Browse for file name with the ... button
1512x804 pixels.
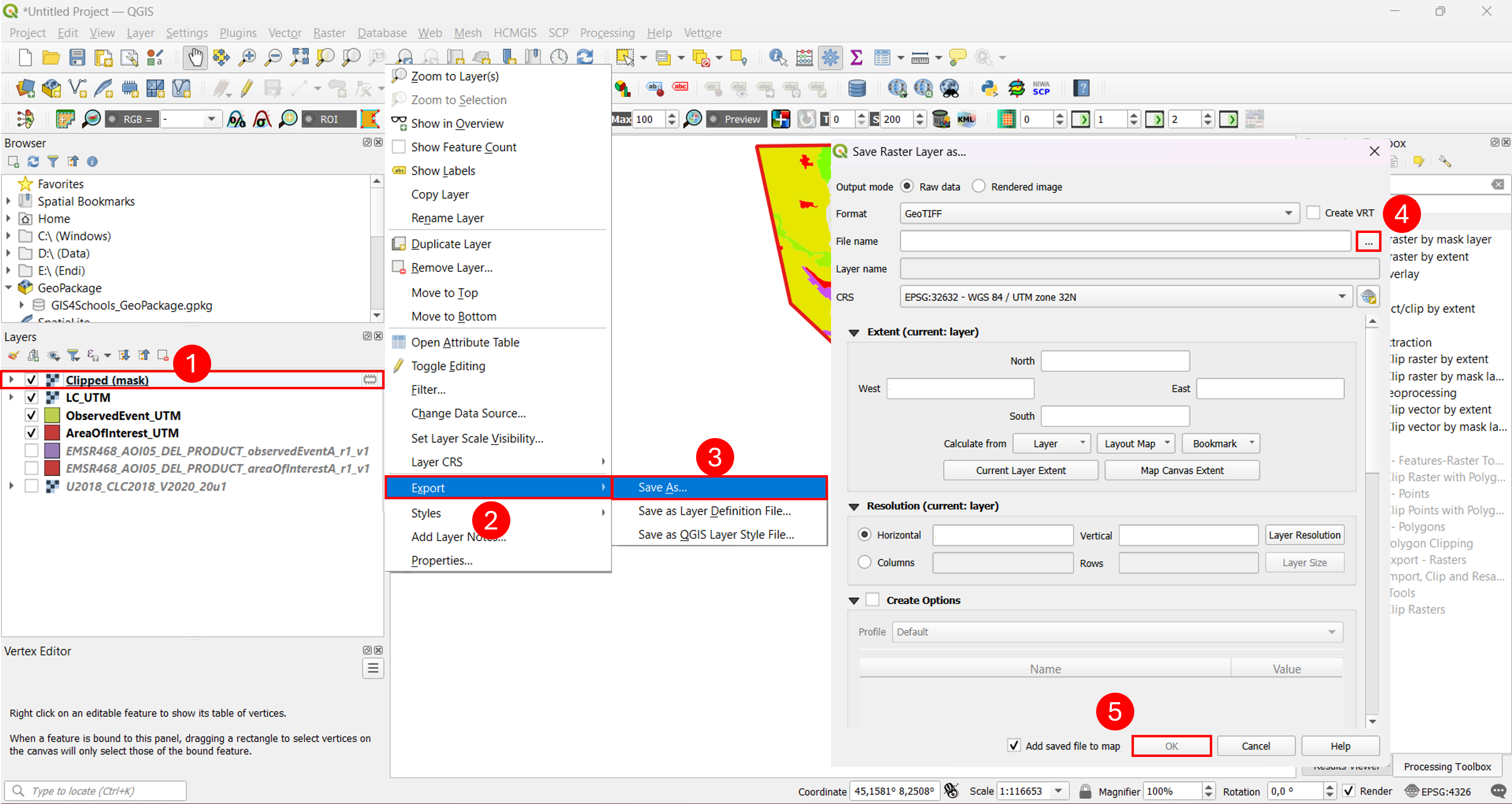(x=1368, y=242)
